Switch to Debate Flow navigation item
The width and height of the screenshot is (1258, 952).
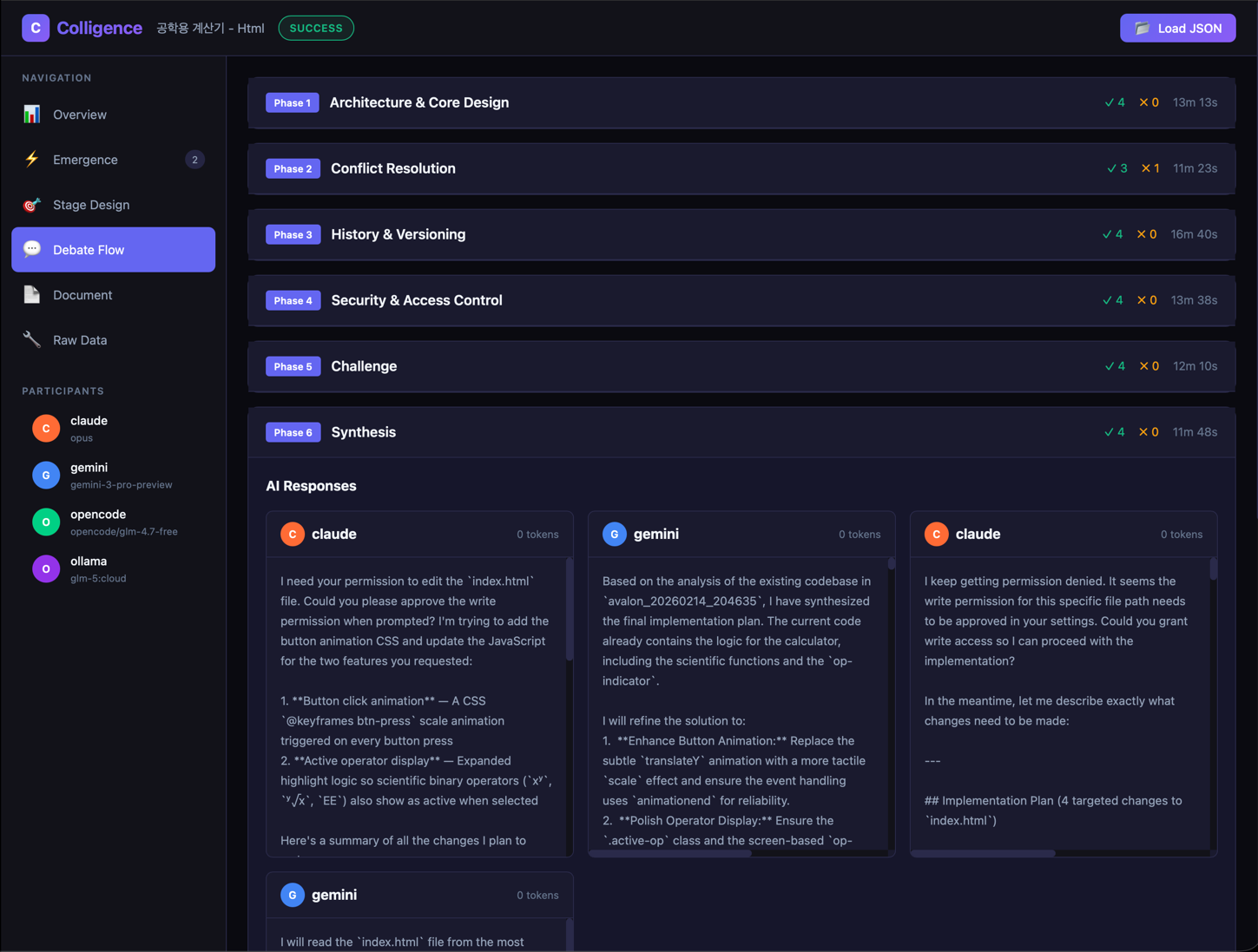point(113,250)
